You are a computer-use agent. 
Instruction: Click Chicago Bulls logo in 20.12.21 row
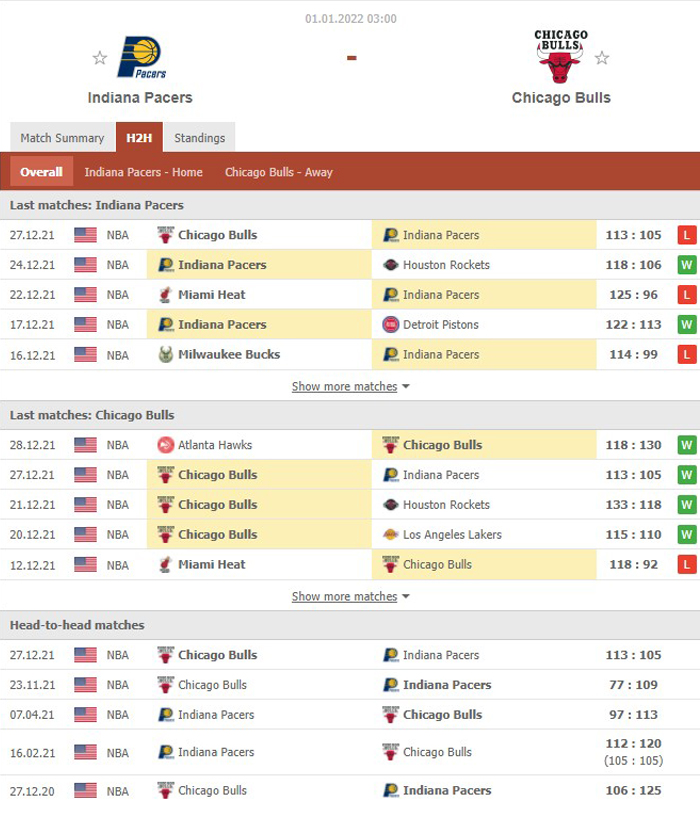[x=166, y=535]
